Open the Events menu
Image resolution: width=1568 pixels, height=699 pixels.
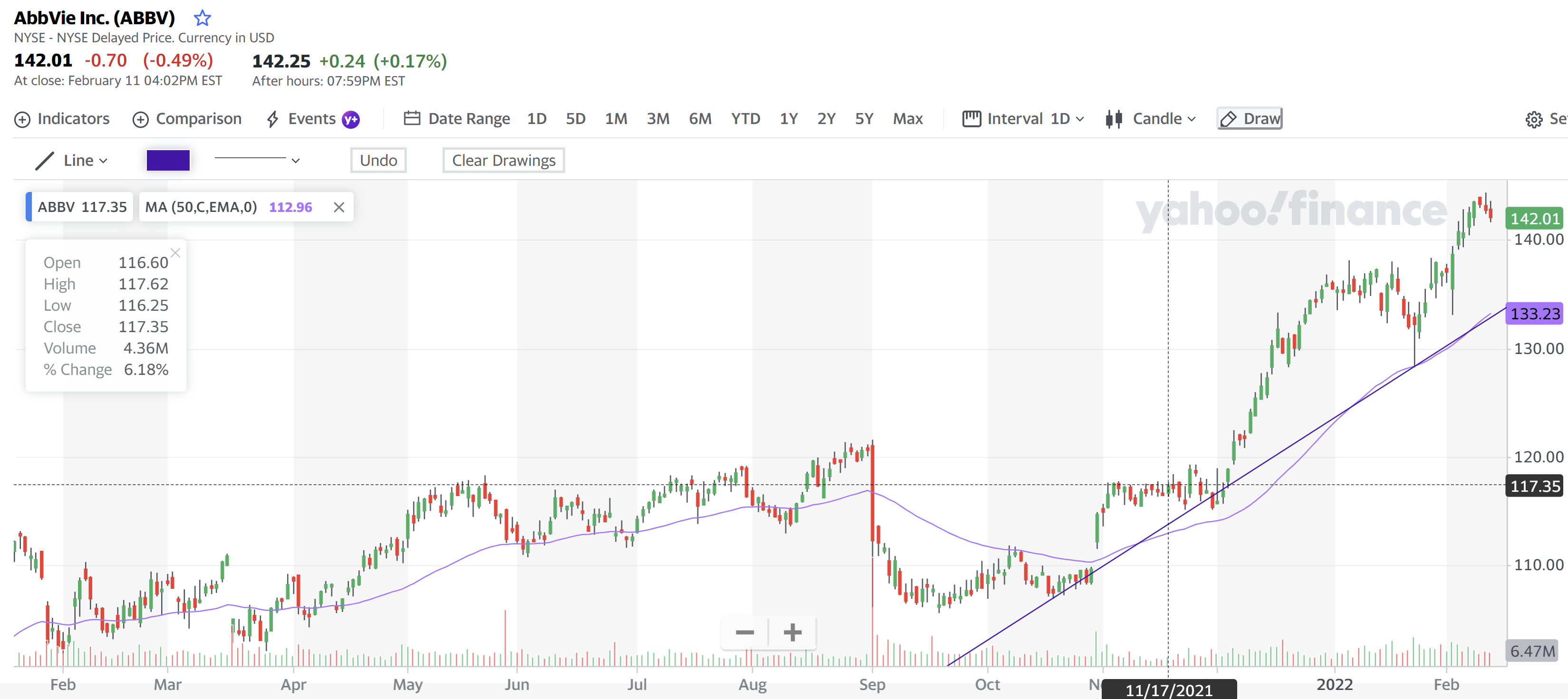[301, 119]
